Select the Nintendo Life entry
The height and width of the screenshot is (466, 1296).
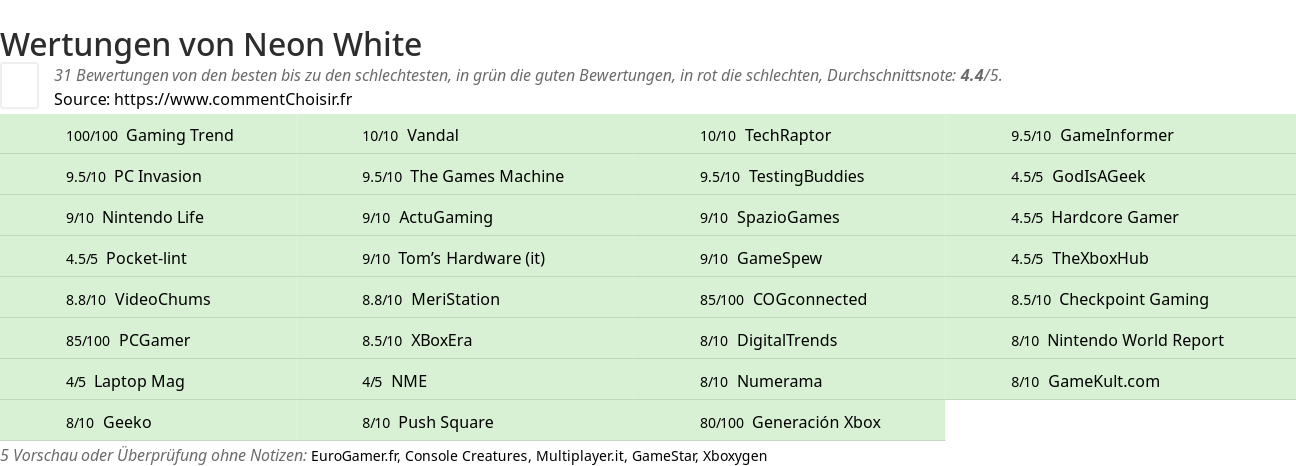pos(149,217)
